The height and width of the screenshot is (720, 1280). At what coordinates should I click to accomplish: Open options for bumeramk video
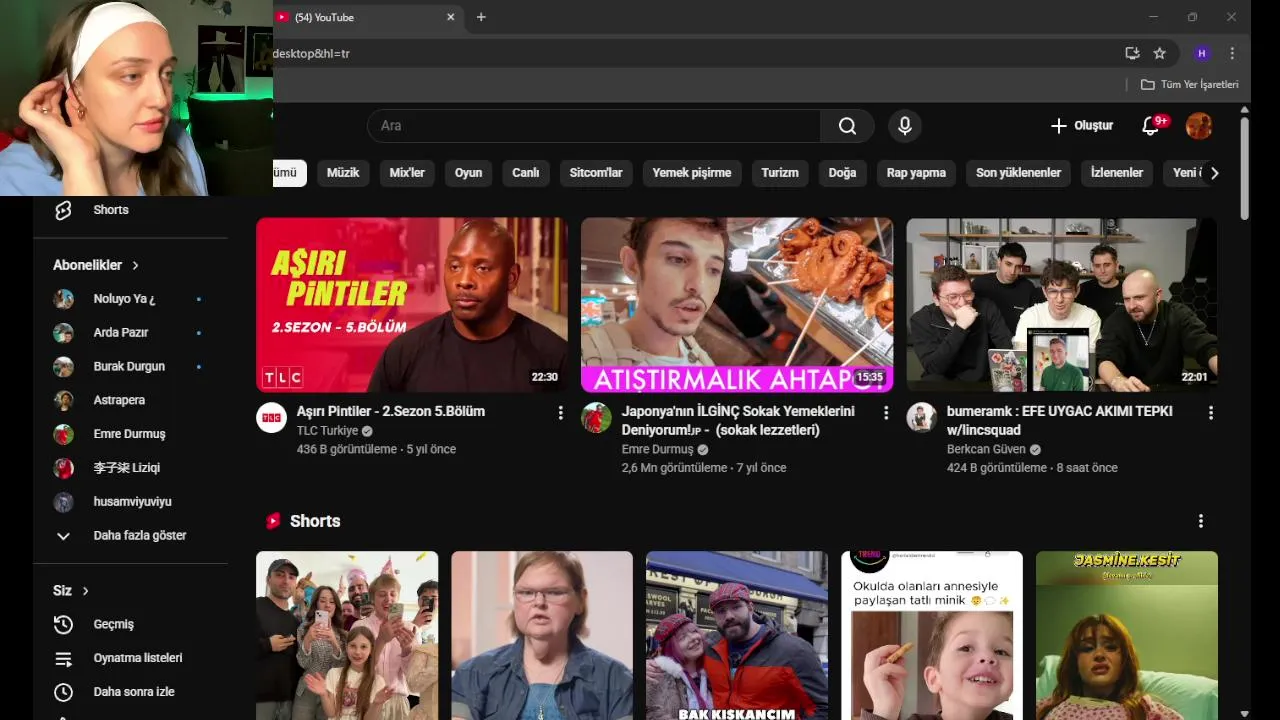pyautogui.click(x=1210, y=412)
